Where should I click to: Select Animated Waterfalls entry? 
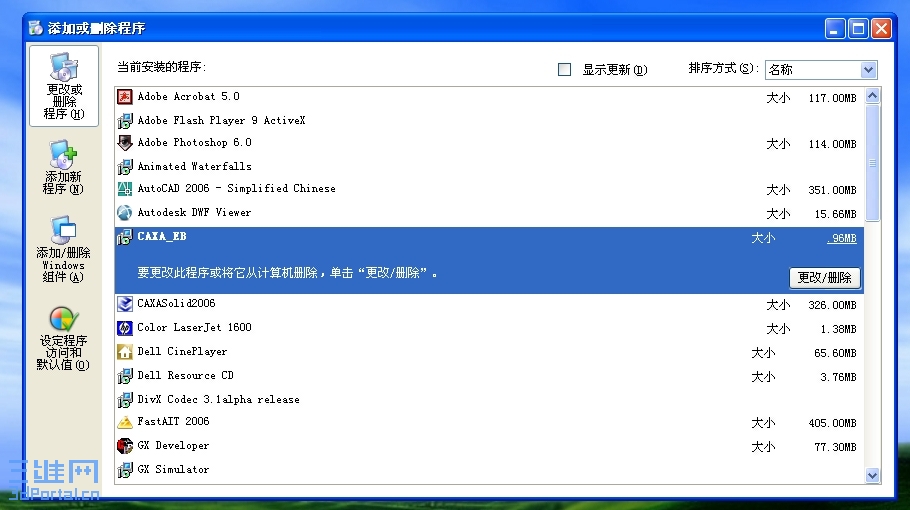pyautogui.click(x=489, y=167)
